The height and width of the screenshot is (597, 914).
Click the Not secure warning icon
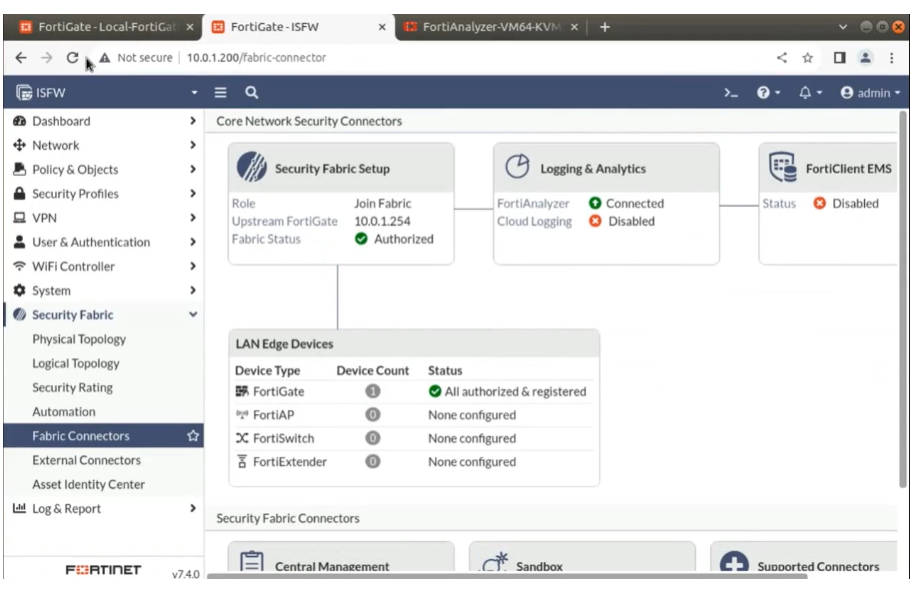[x=104, y=58]
